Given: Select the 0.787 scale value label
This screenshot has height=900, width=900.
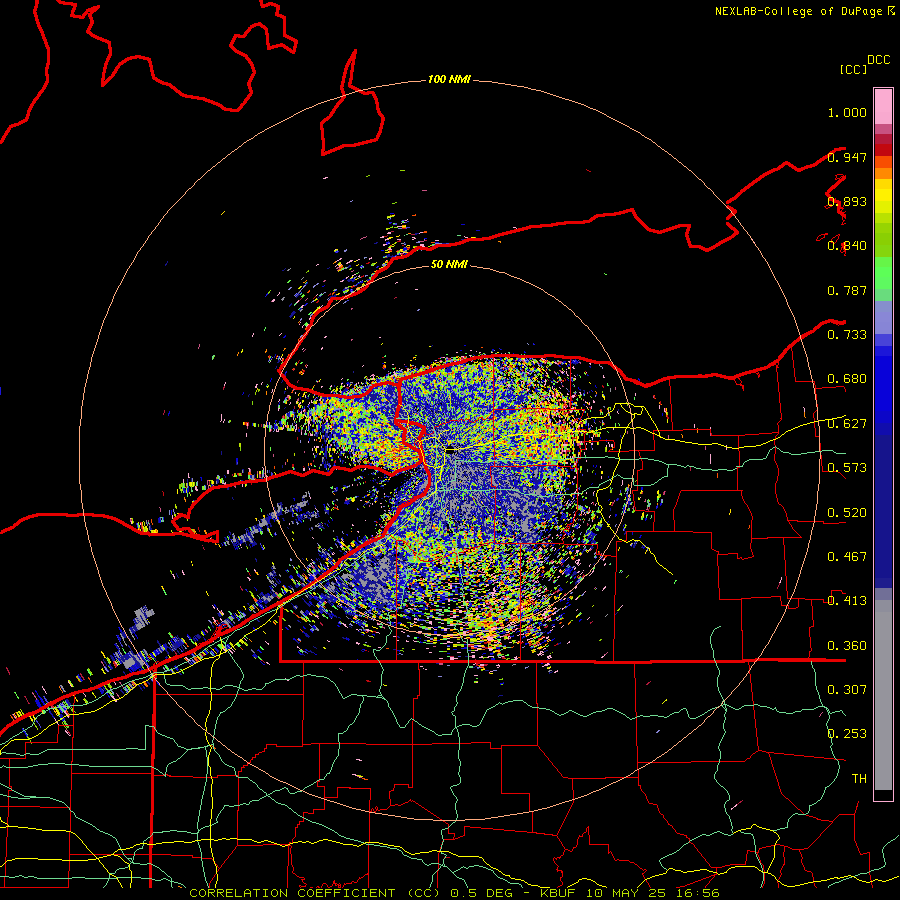Looking at the screenshot, I should coord(847,290).
